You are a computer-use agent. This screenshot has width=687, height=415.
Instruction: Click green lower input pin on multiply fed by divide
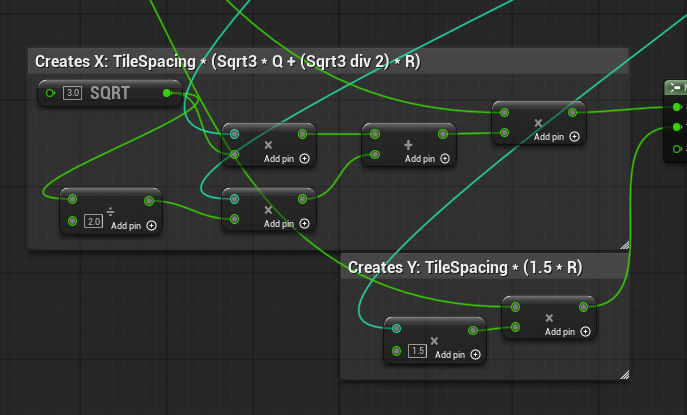point(234,219)
